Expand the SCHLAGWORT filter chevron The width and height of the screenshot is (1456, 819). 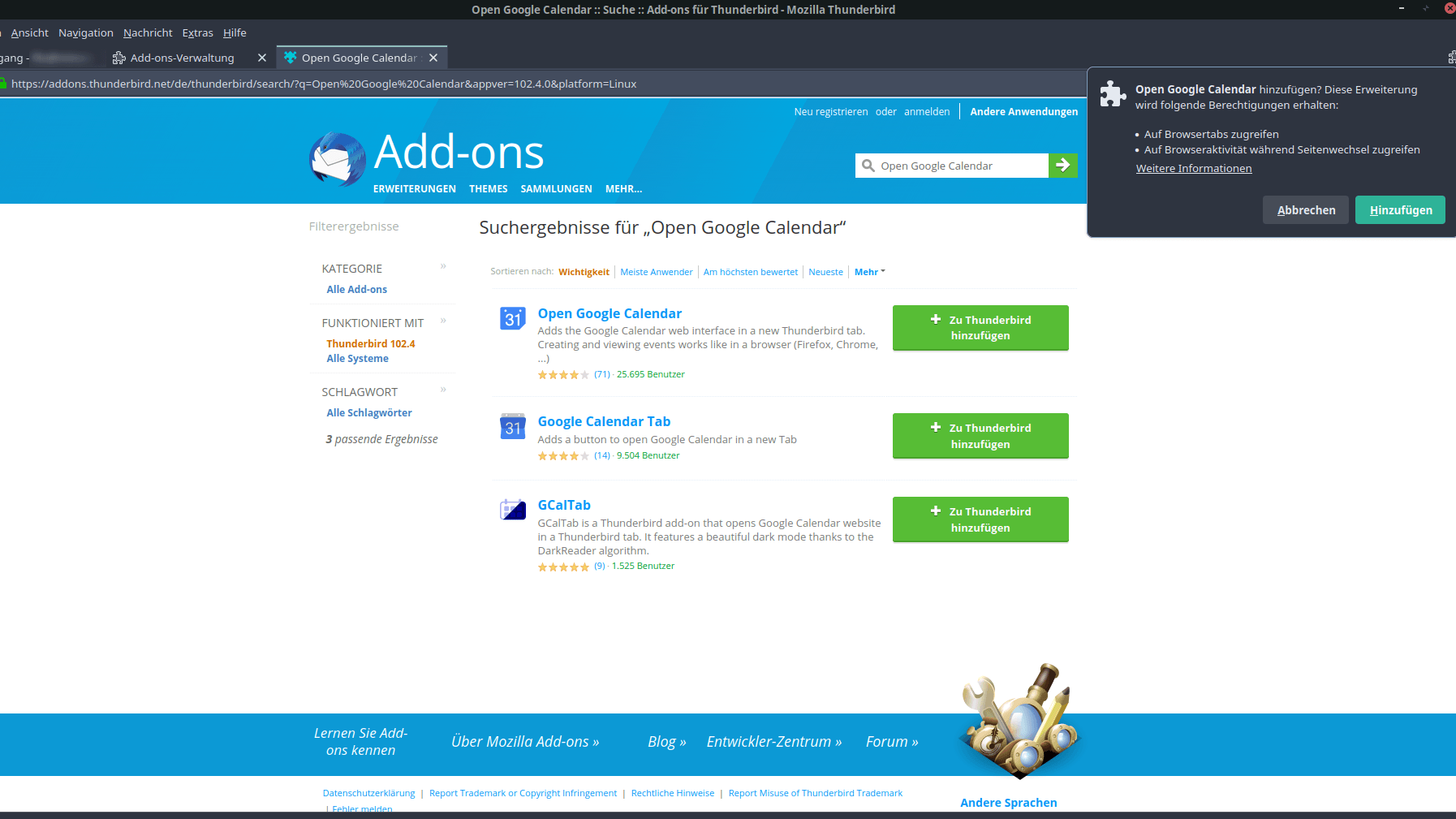click(x=443, y=390)
